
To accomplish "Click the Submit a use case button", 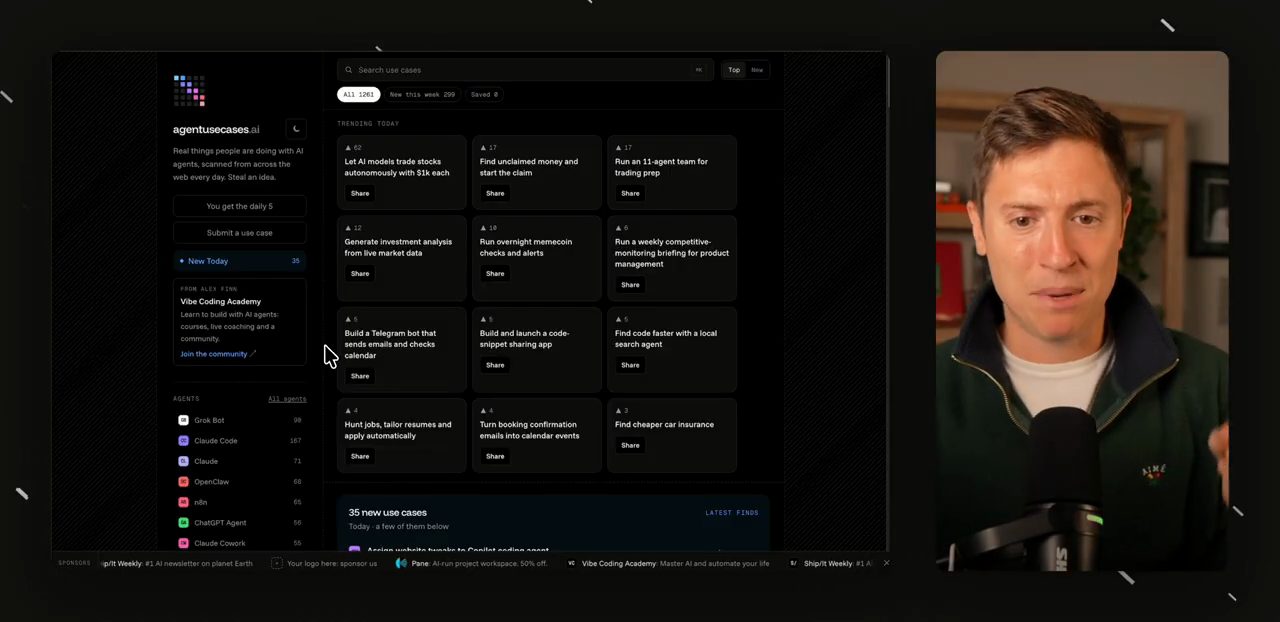I will pos(240,233).
